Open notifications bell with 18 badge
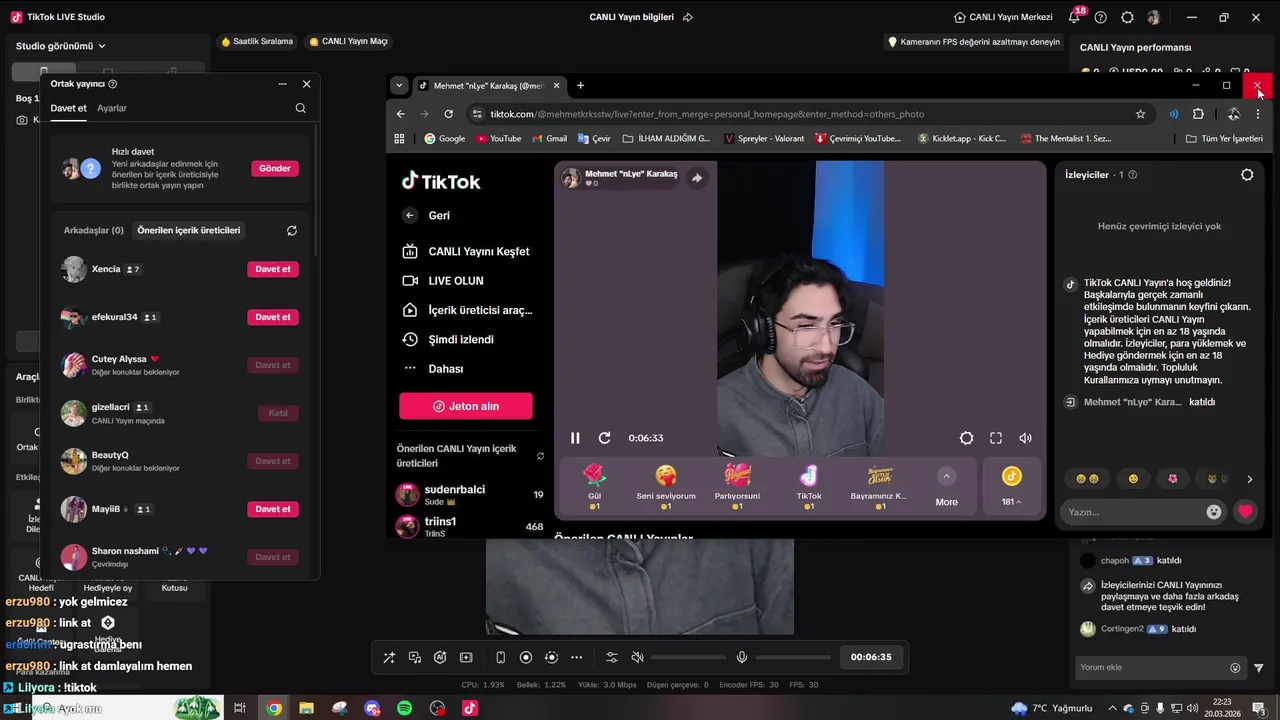The image size is (1280, 720). [x=1075, y=17]
